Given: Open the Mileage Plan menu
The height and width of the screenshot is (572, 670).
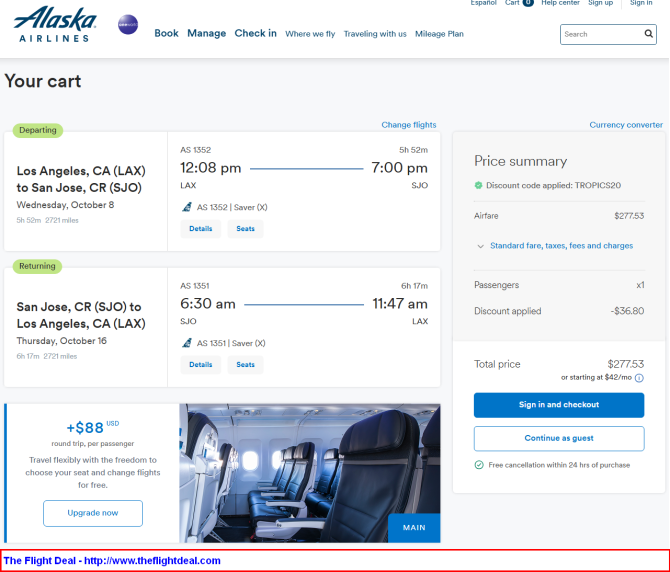Looking at the screenshot, I should pos(439,34).
